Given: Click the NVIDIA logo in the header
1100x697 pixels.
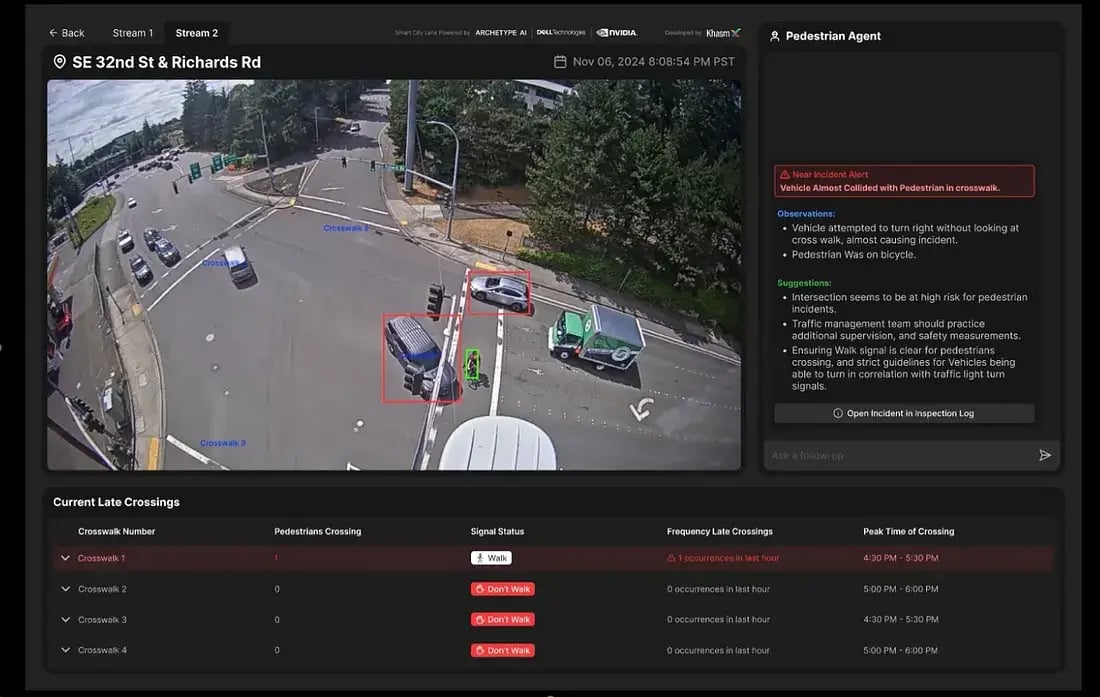Looking at the screenshot, I should click(617, 32).
